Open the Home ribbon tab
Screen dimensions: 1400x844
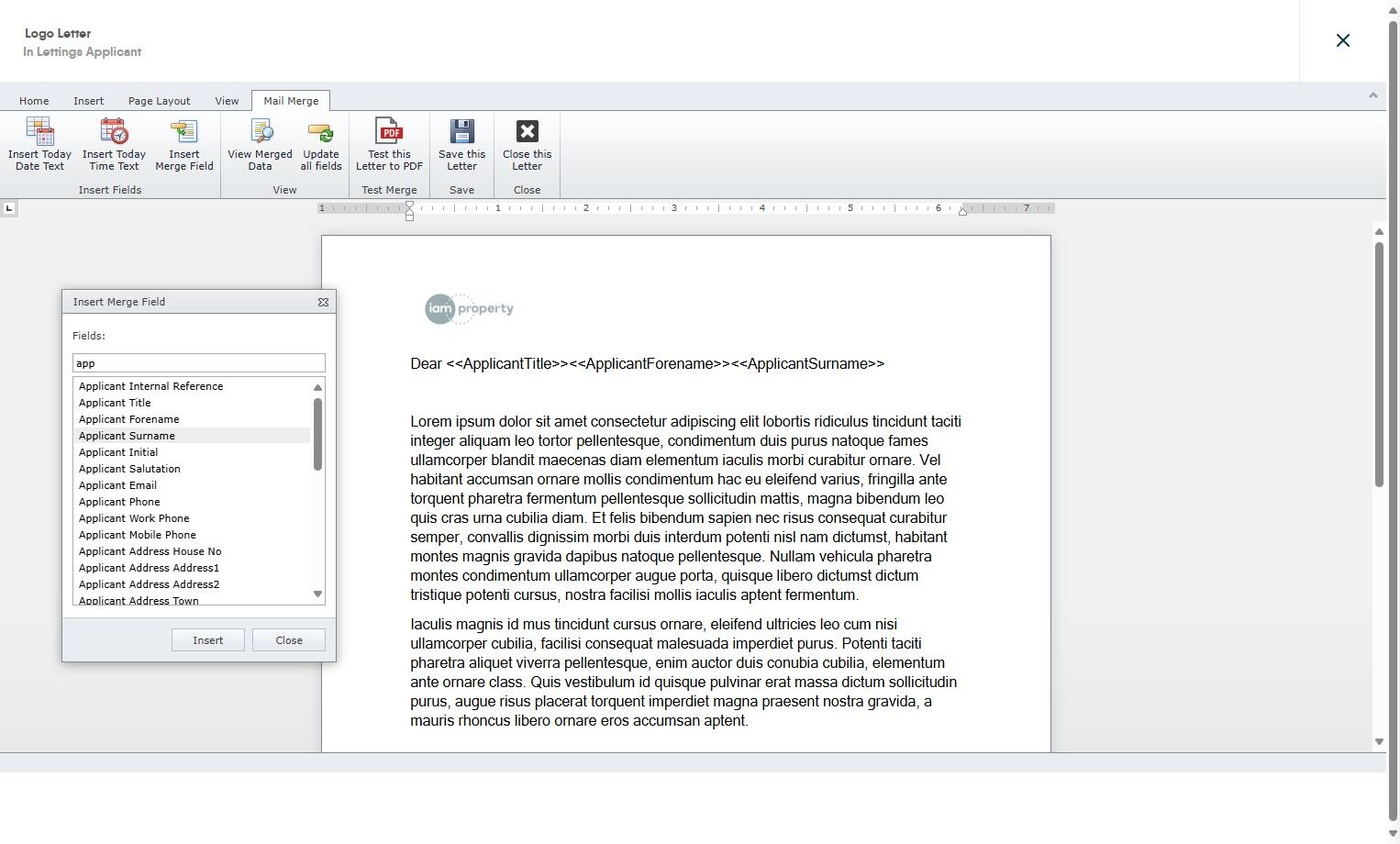tap(34, 101)
